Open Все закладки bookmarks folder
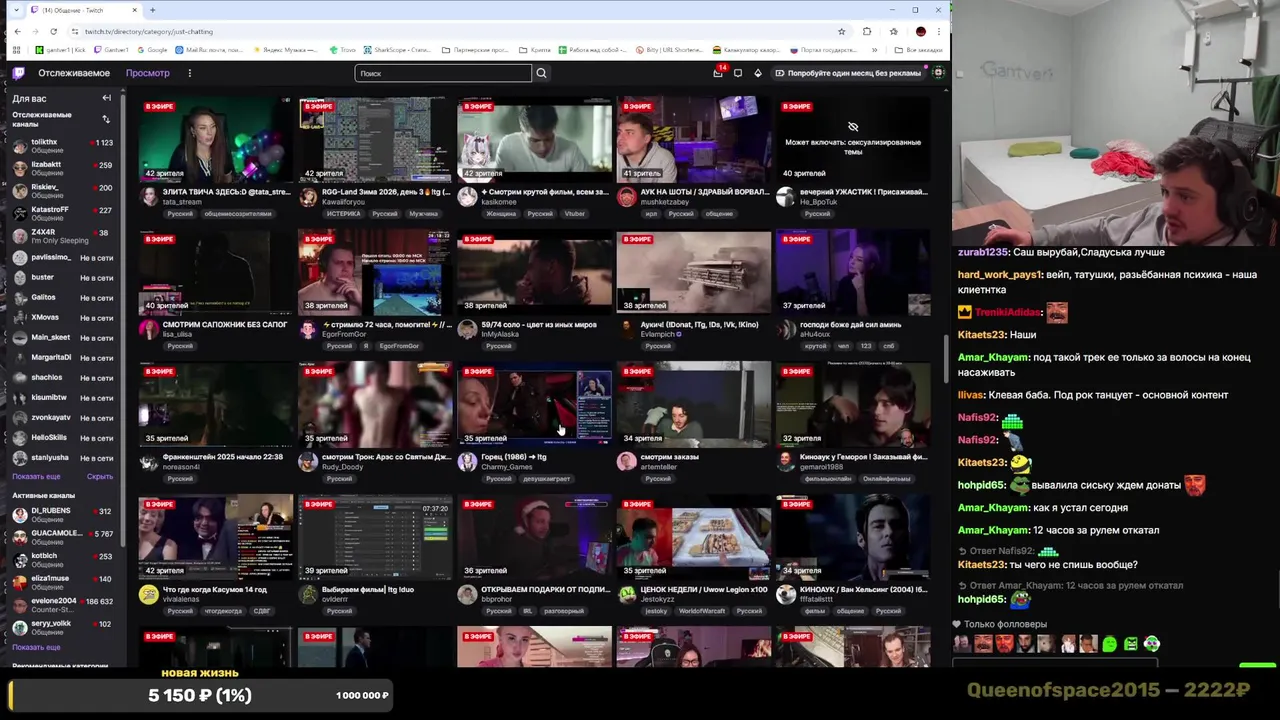Viewport: 1280px width, 720px height. click(x=918, y=50)
